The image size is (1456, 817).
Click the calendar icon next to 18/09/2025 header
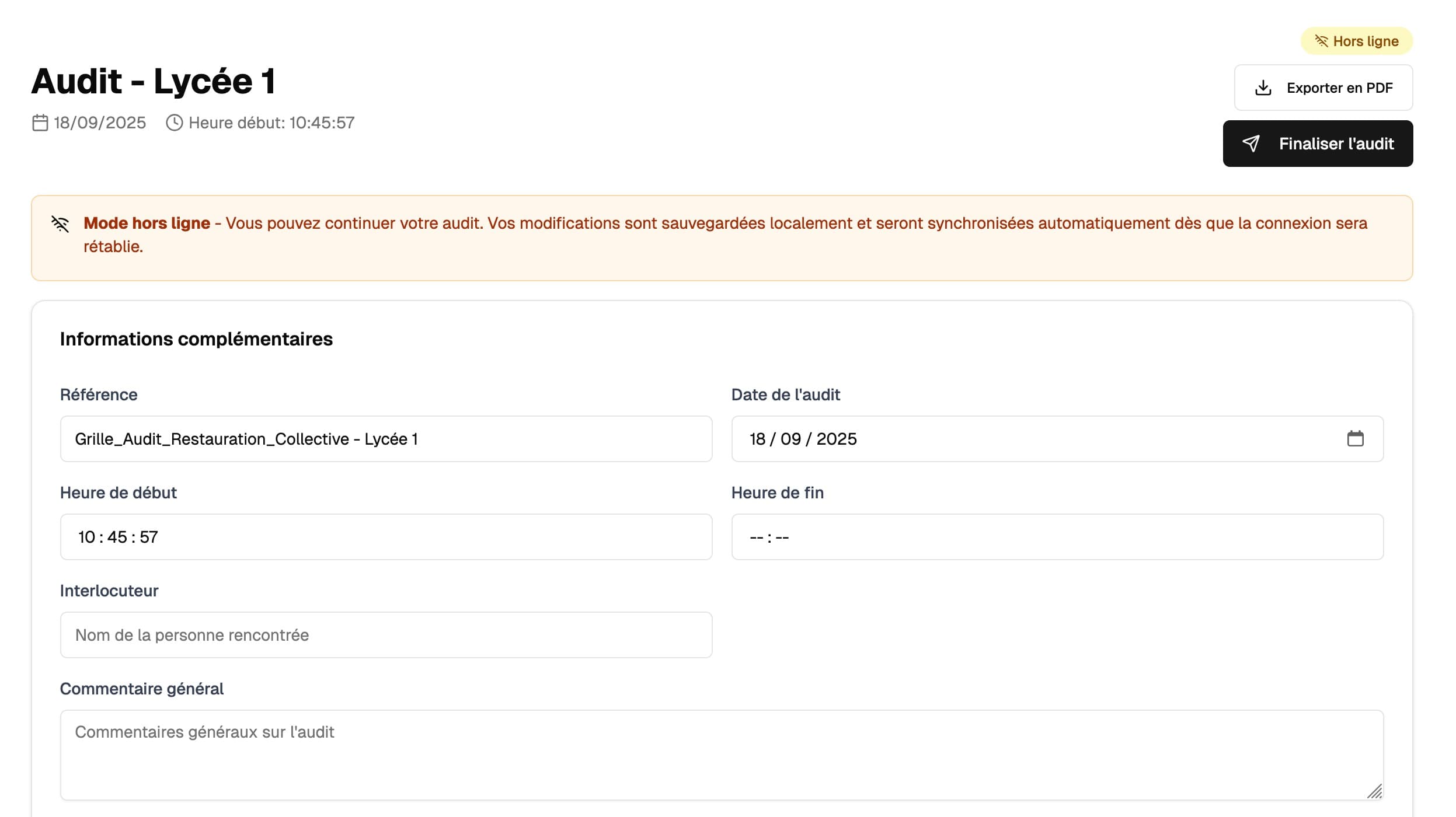[40, 123]
